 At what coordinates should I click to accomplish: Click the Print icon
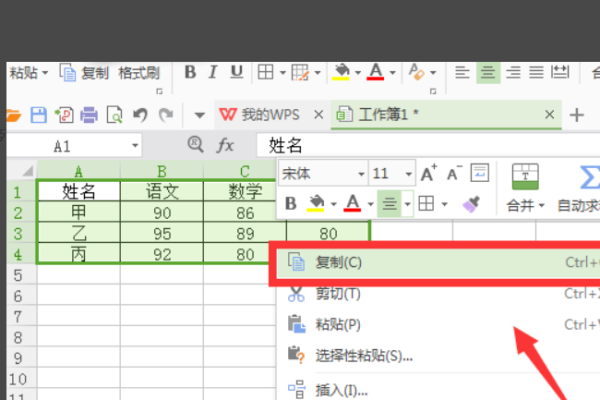(89, 115)
